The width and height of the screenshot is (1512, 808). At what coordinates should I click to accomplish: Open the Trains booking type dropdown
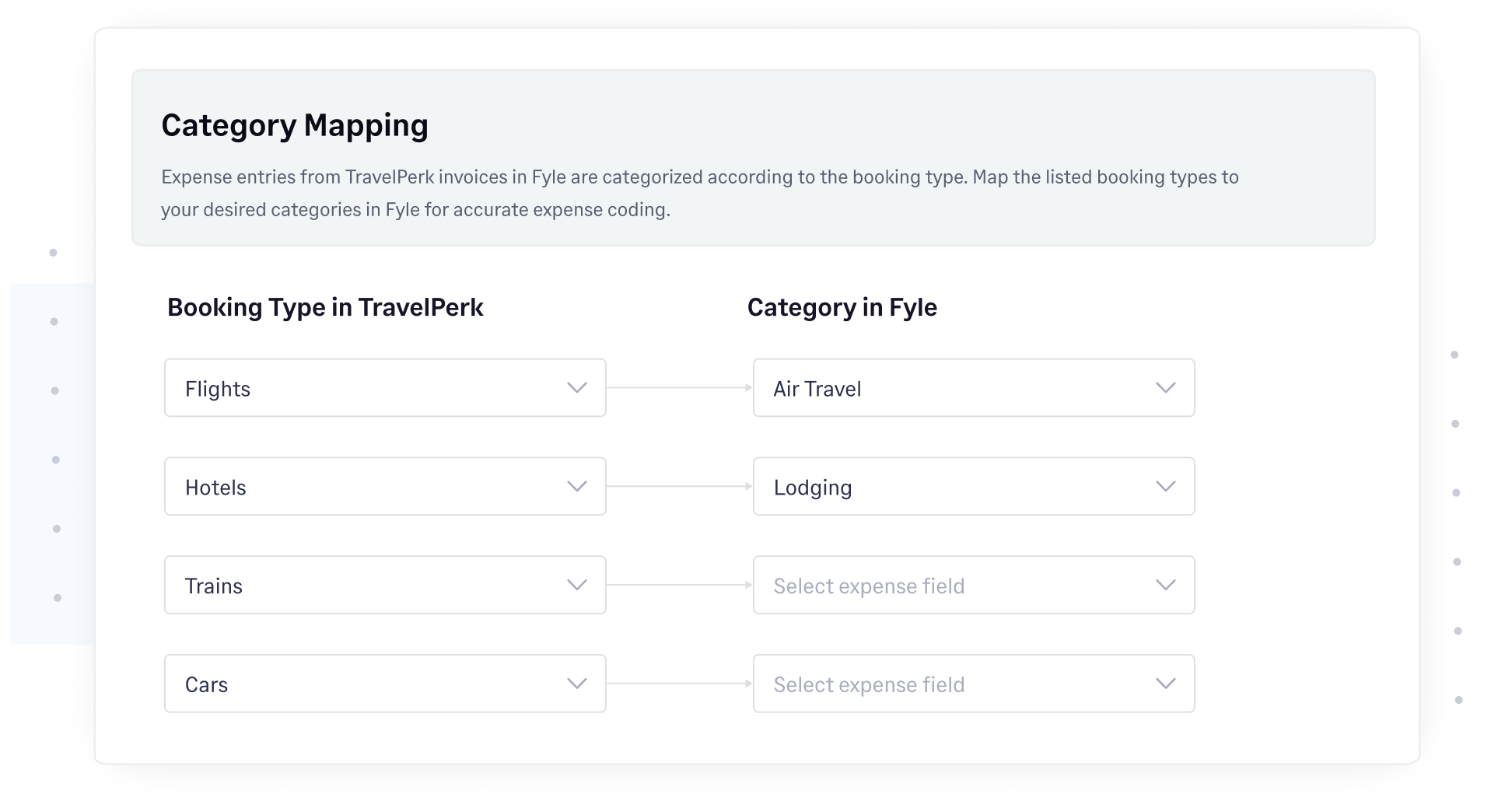pyautogui.click(x=384, y=586)
